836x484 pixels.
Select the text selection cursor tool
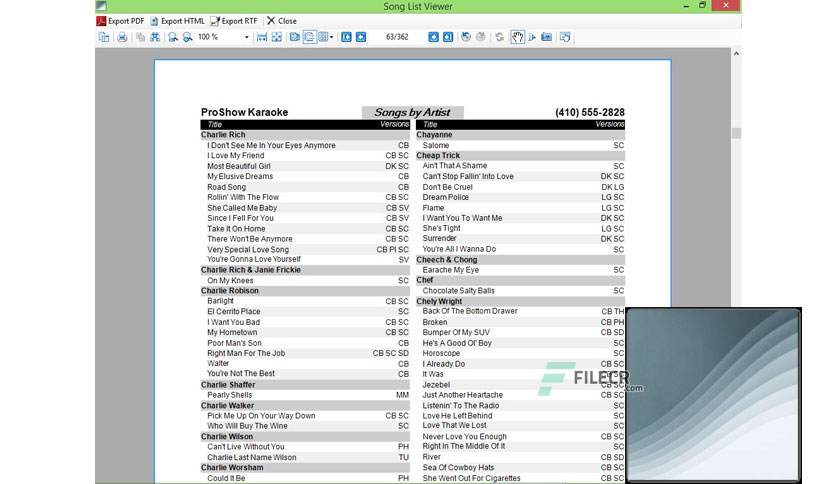[x=532, y=37]
